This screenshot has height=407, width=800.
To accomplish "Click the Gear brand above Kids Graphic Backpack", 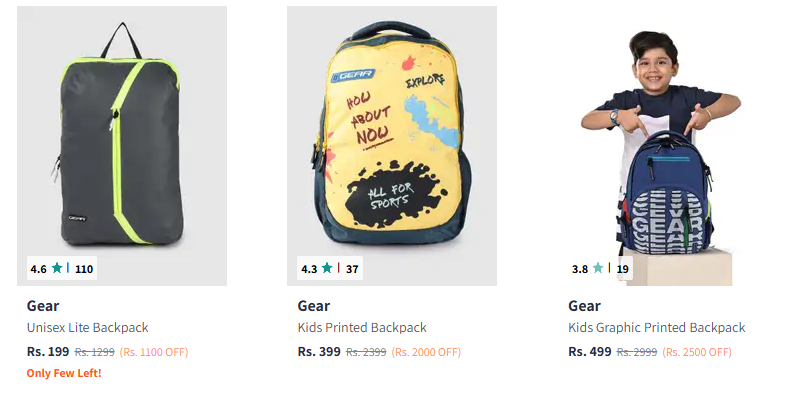I will 584,306.
